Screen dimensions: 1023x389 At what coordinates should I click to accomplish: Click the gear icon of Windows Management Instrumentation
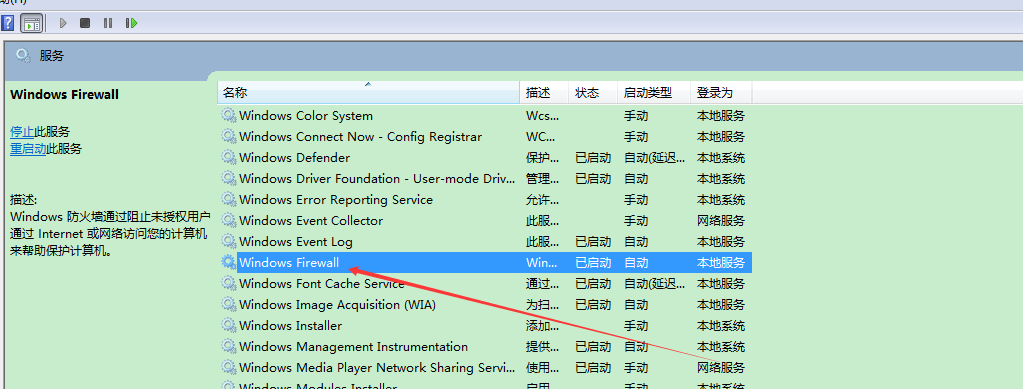228,346
